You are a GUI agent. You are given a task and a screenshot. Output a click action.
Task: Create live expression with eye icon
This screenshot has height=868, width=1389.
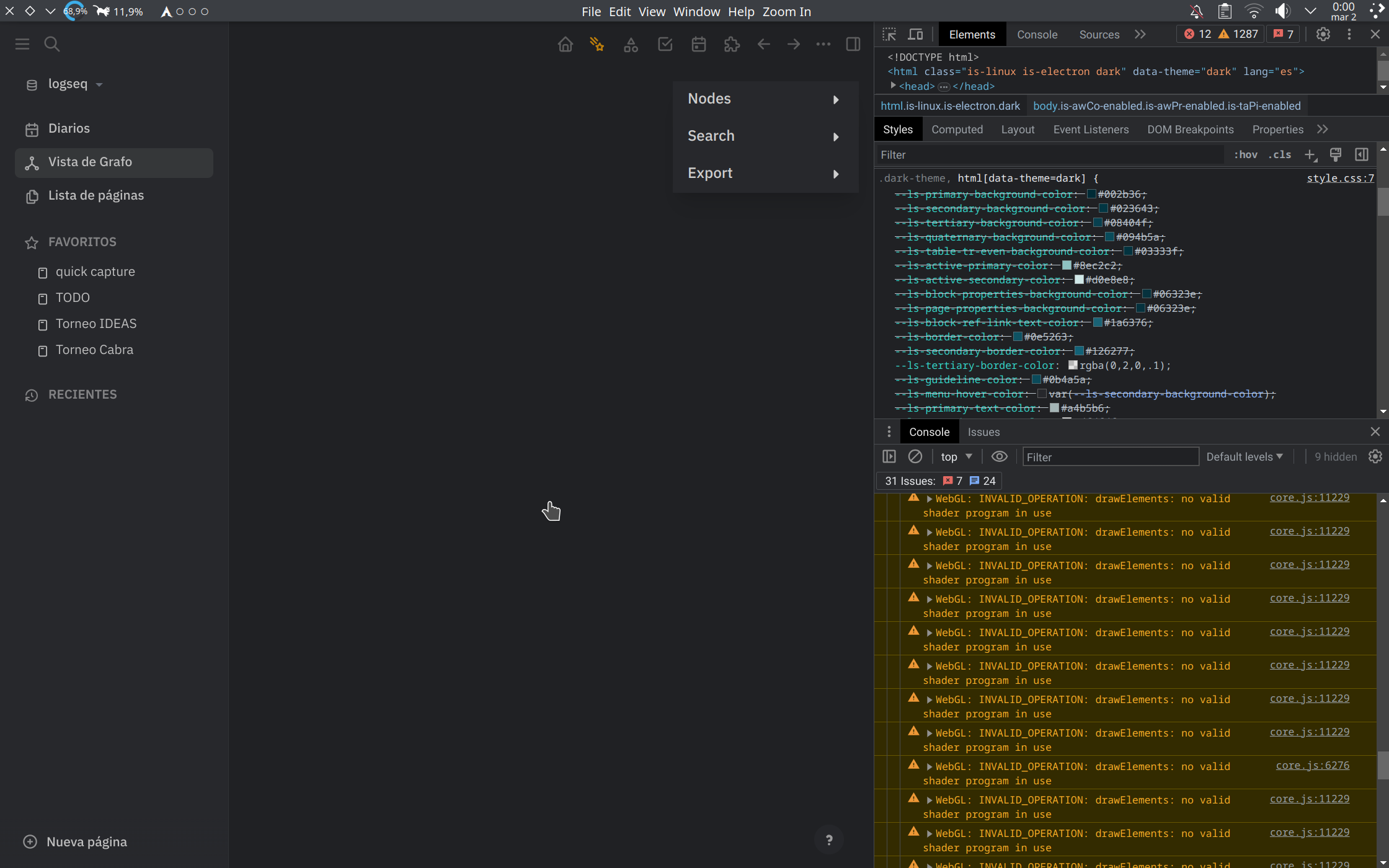tap(999, 457)
